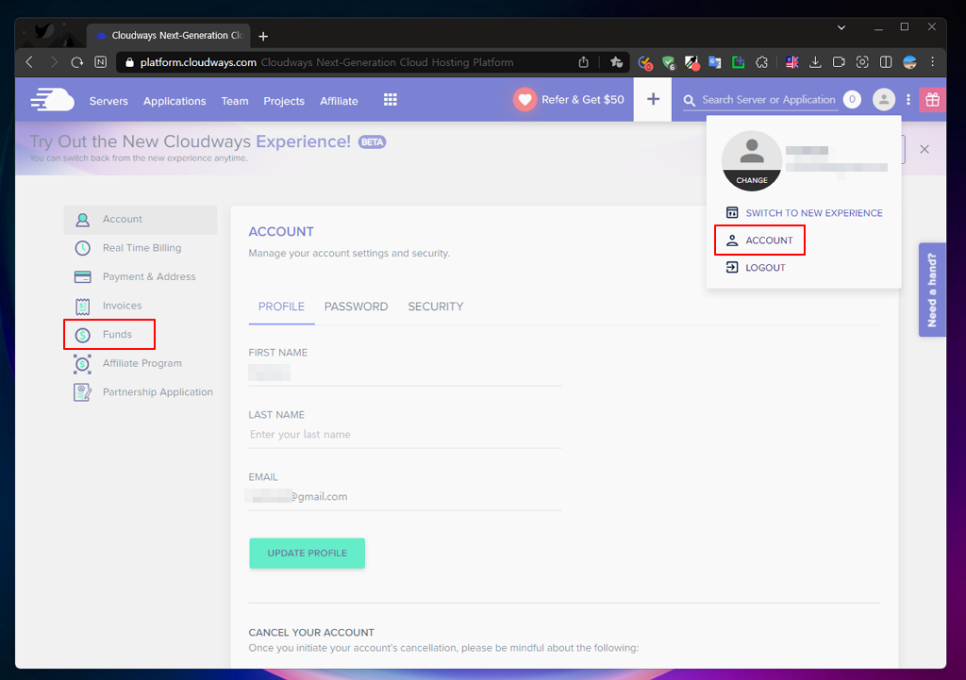Click the Invoices receipt icon
This screenshot has width=966, height=680.
[x=83, y=306]
